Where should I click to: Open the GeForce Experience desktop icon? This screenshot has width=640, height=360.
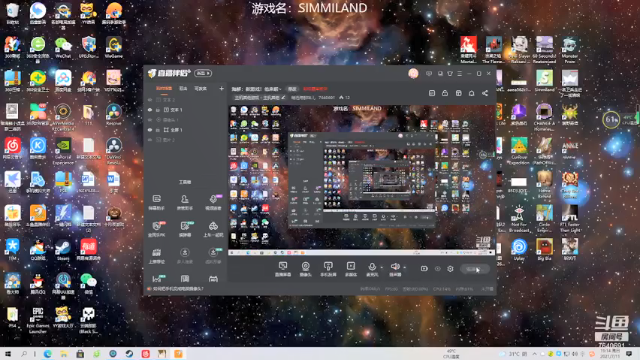pos(63,151)
